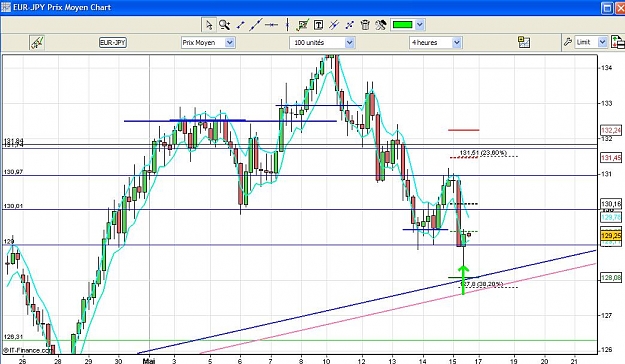Click the 132,24 price label on axis
The height and width of the screenshot is (364, 625).
611,130
